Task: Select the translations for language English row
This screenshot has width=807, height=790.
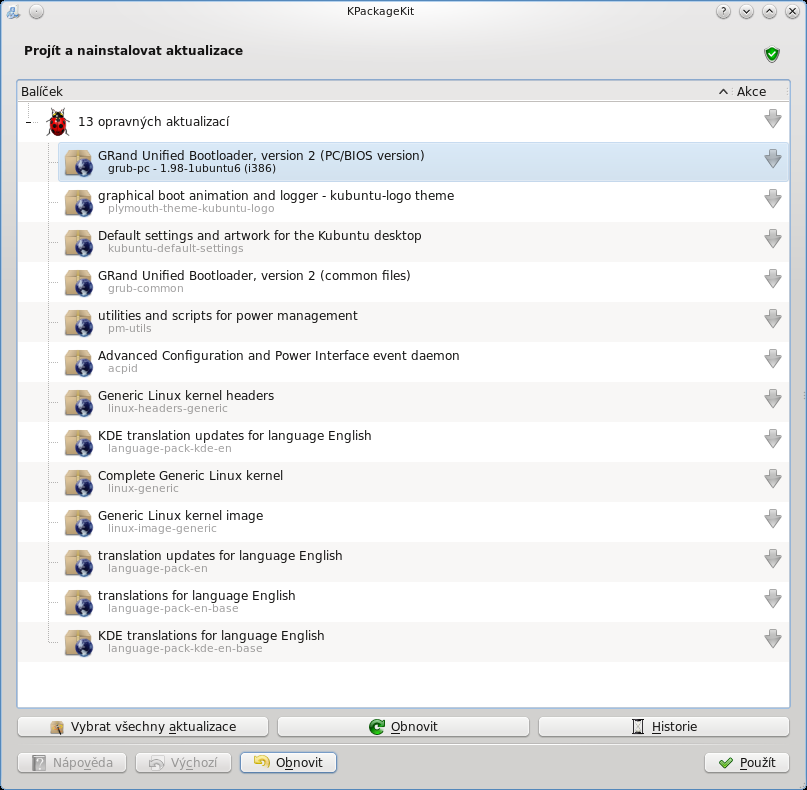Action: (x=423, y=603)
